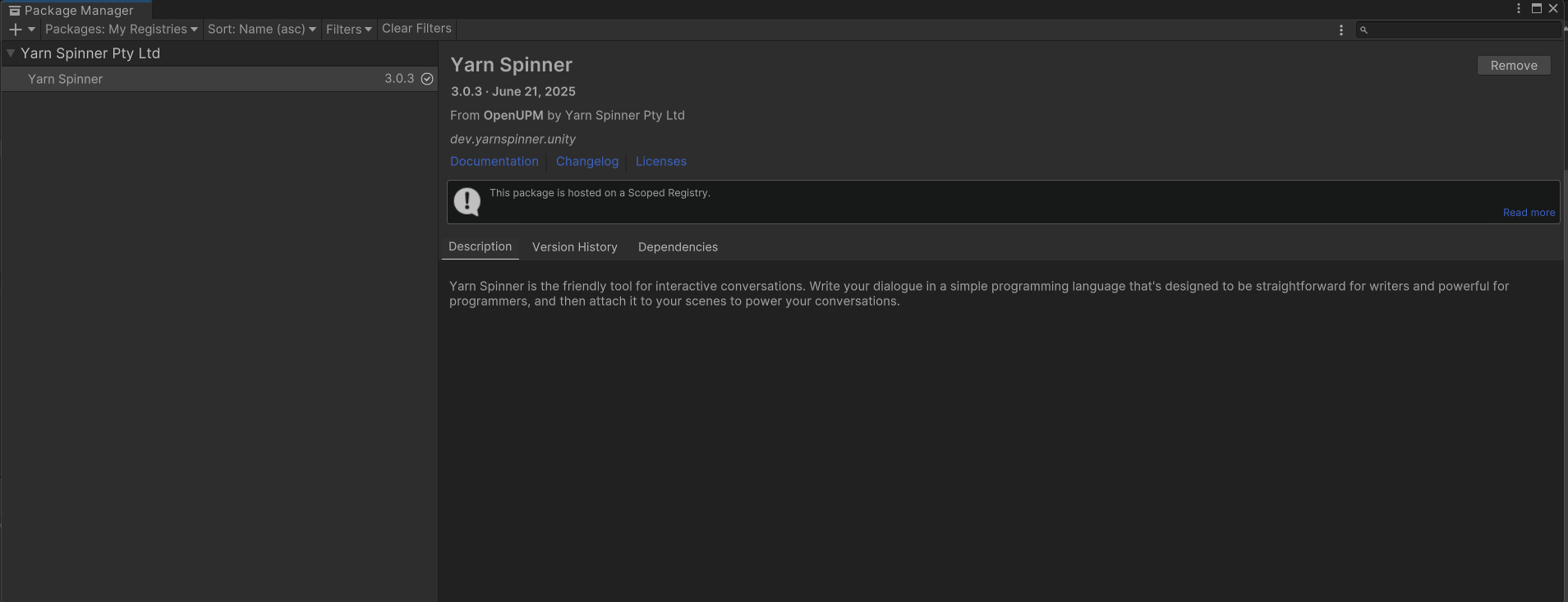
Task: Open the Changelog link
Action: (587, 162)
